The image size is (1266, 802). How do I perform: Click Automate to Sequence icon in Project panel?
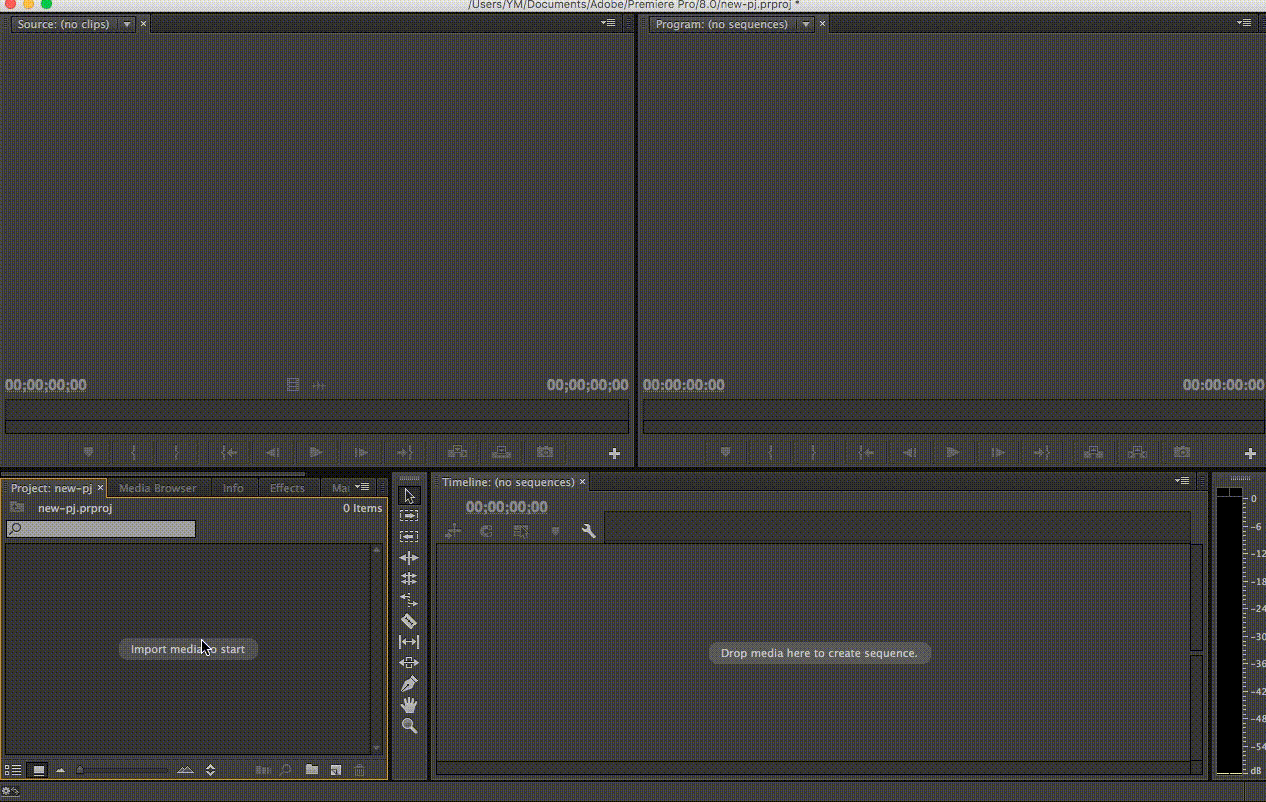263,770
